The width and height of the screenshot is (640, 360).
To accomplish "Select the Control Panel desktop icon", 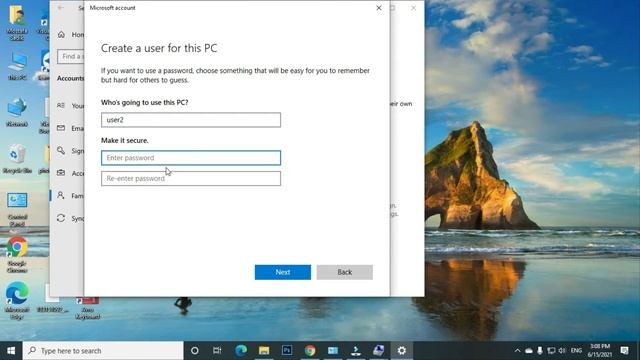I will (17, 209).
